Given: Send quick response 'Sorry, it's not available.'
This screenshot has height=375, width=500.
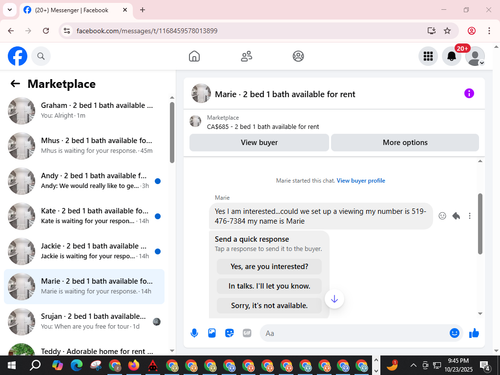Looking at the screenshot, I should pyautogui.click(x=269, y=305).
